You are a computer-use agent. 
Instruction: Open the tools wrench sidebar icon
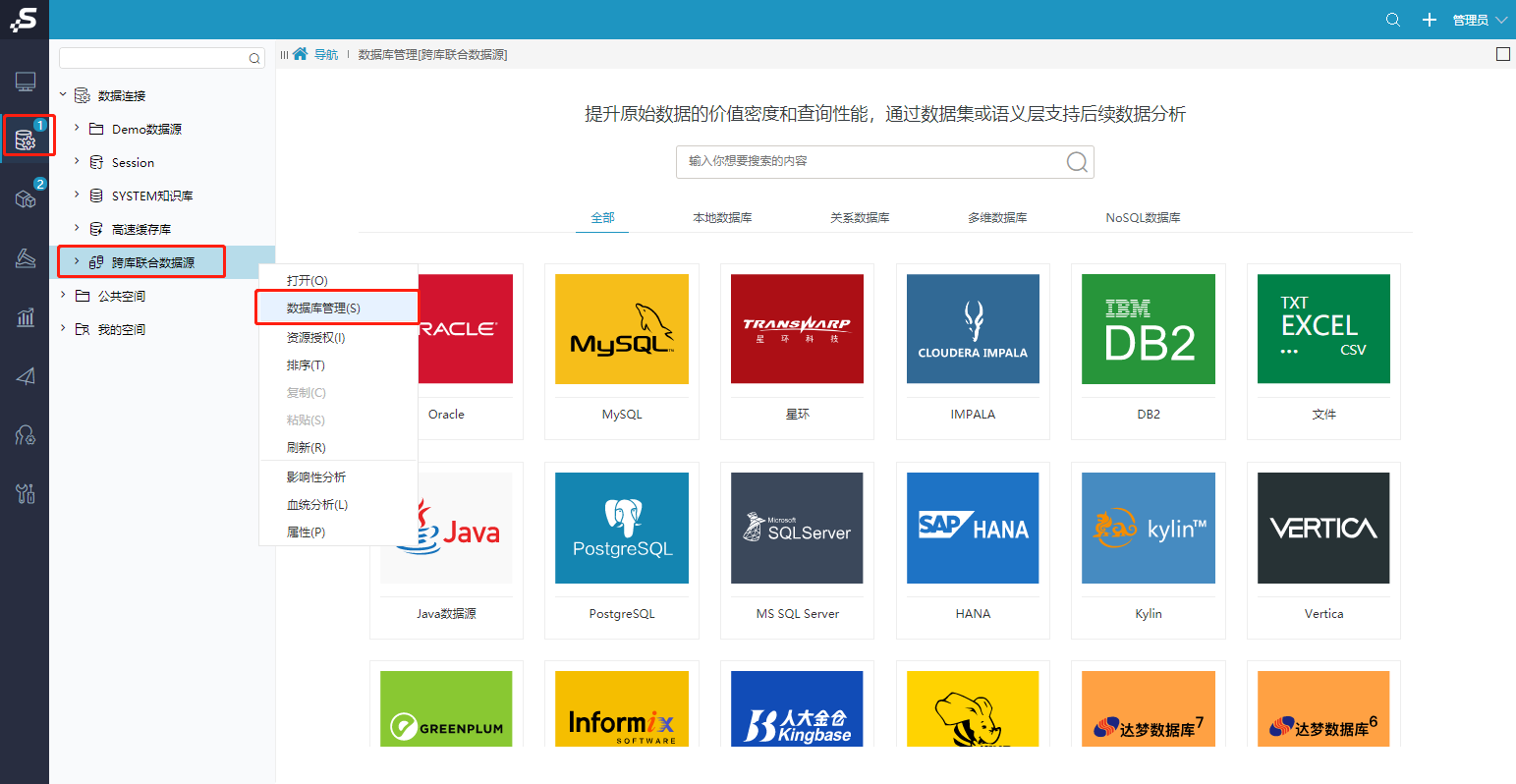tap(26, 493)
